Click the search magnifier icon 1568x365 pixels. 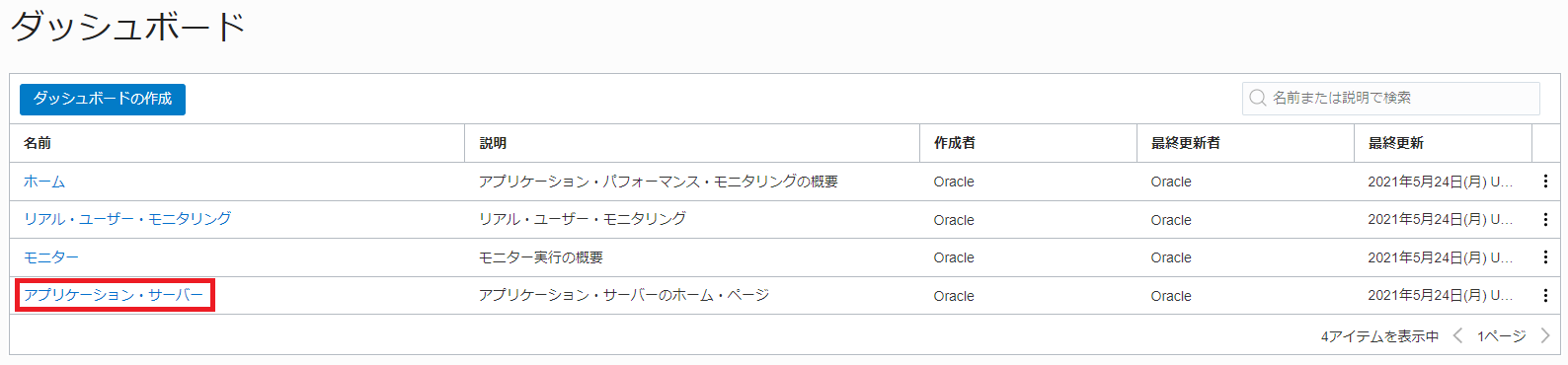1257,98
